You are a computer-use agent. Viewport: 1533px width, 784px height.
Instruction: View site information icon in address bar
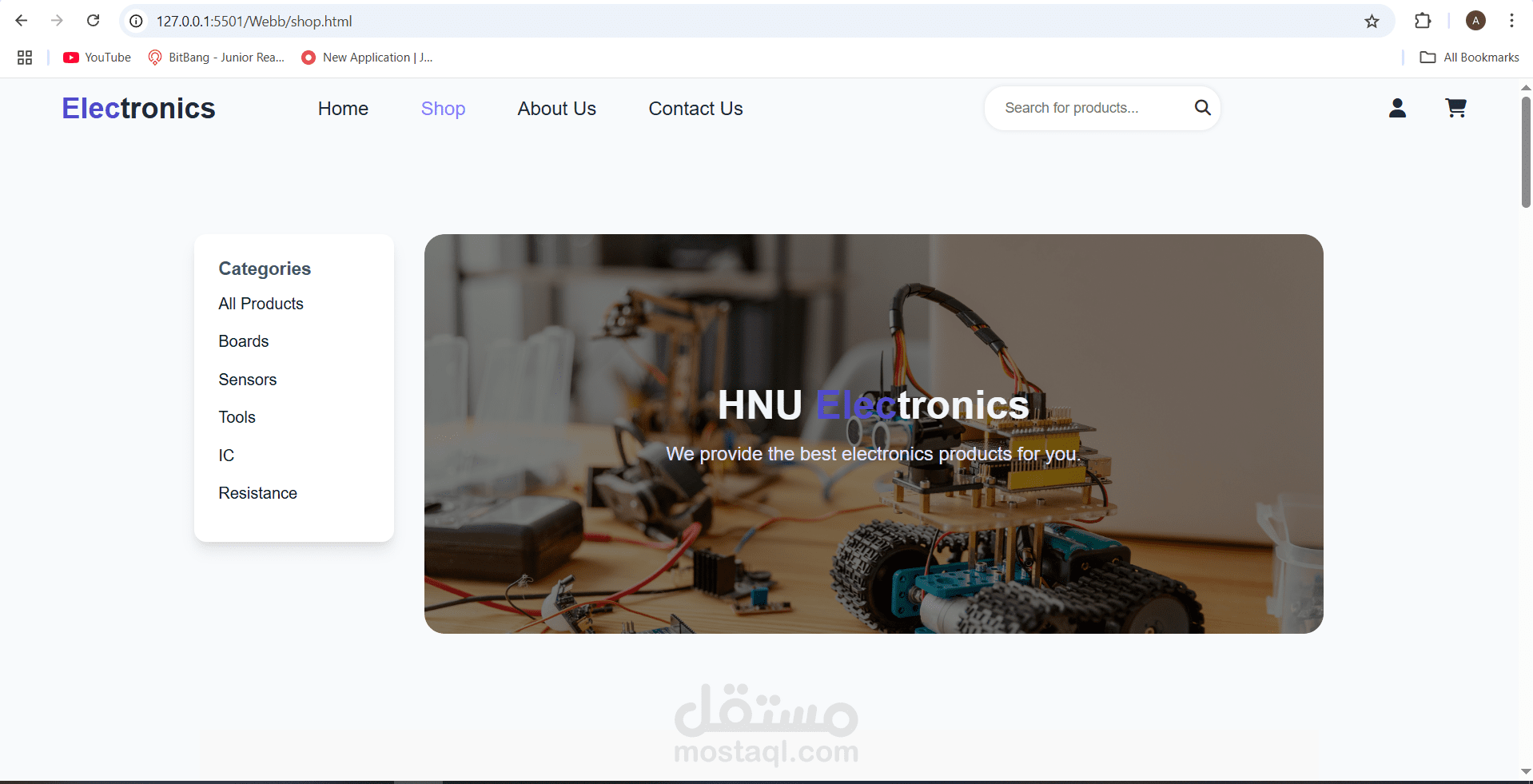(137, 22)
